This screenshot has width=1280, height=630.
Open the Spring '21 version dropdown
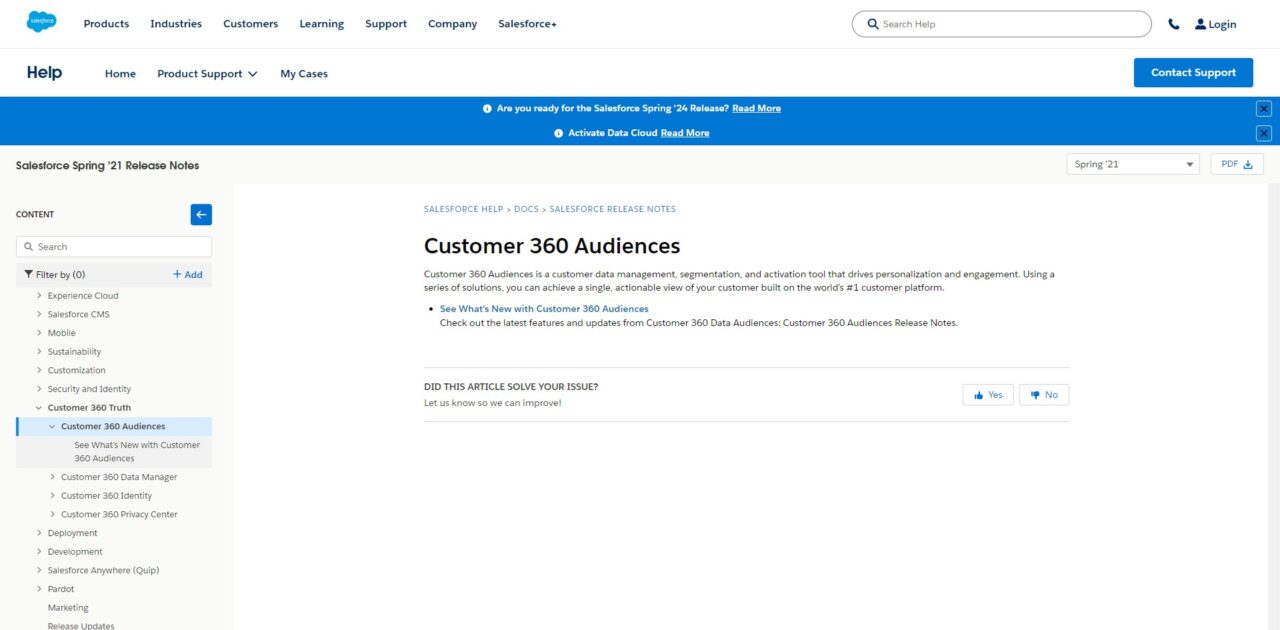(x=1133, y=164)
